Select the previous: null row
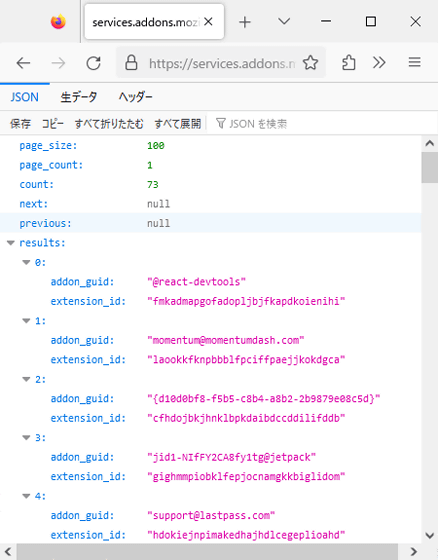438x560 pixels. (211, 223)
